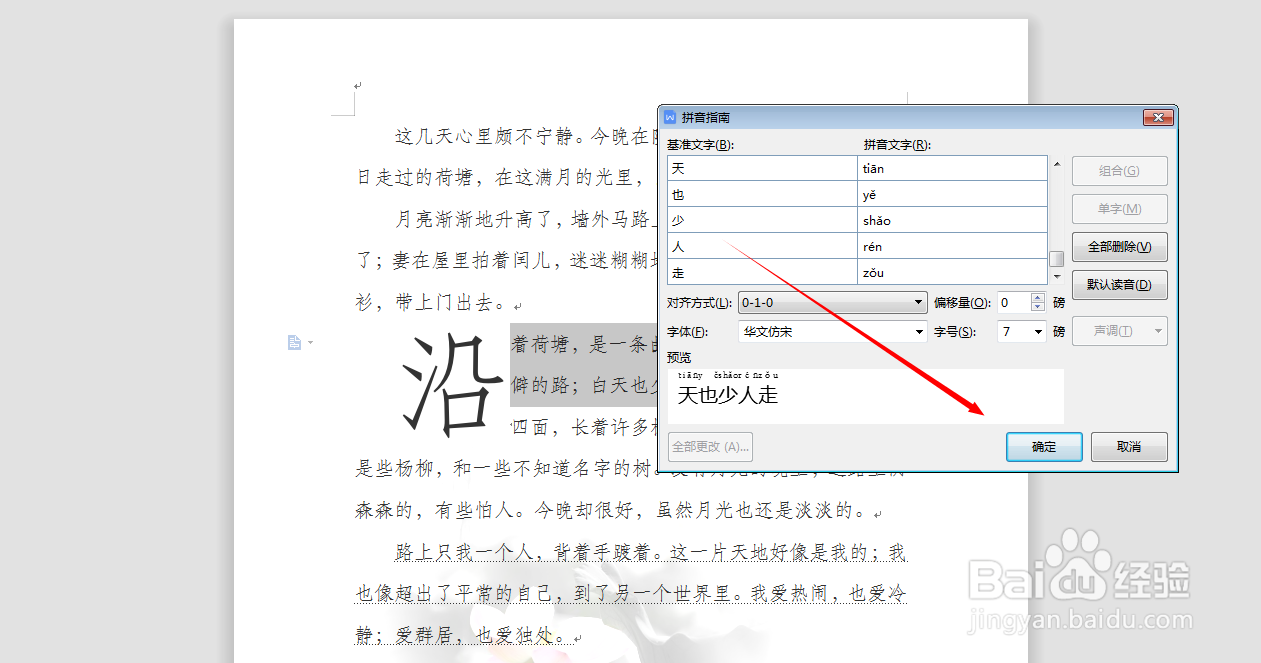Click the base text cell 走

pyautogui.click(x=760, y=271)
